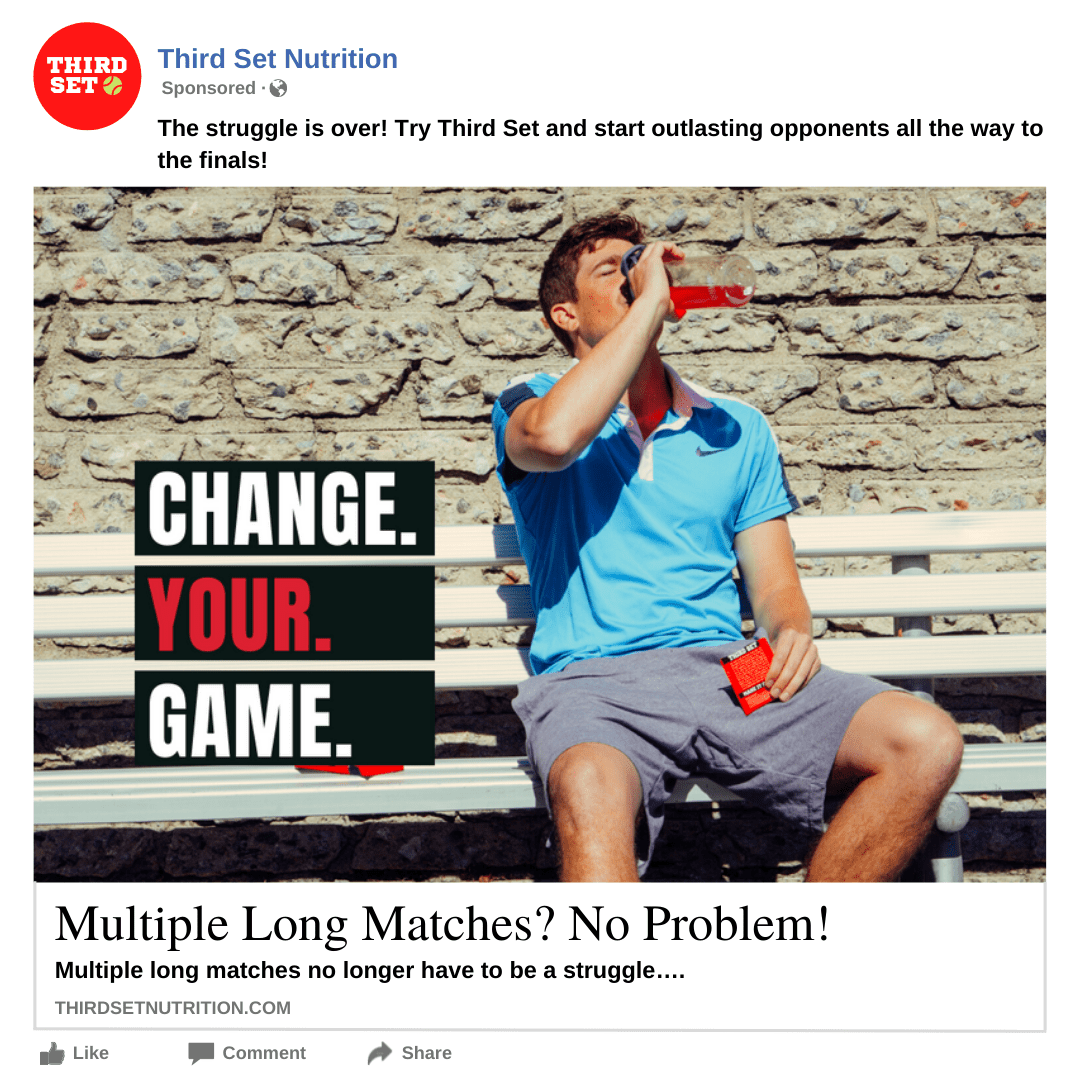The width and height of the screenshot is (1080, 1080).
Task: Click the CHANGE. text banner on image
Action: [284, 508]
